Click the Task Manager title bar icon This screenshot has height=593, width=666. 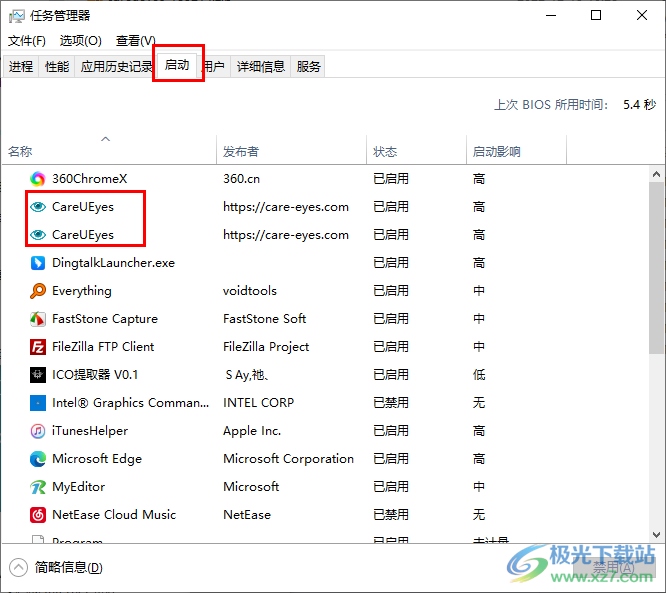[x=17, y=16]
